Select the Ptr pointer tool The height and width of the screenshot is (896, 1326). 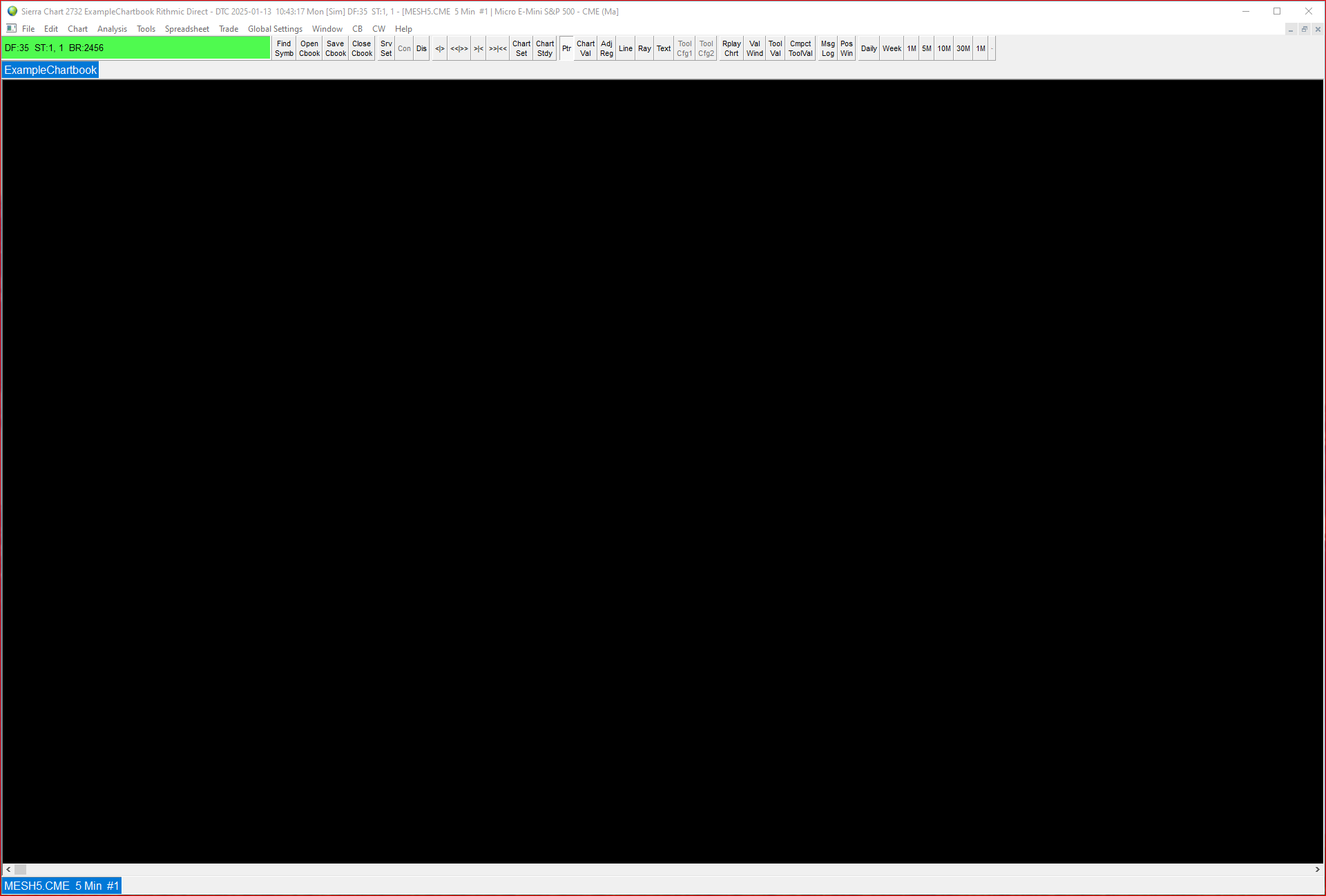coord(566,48)
